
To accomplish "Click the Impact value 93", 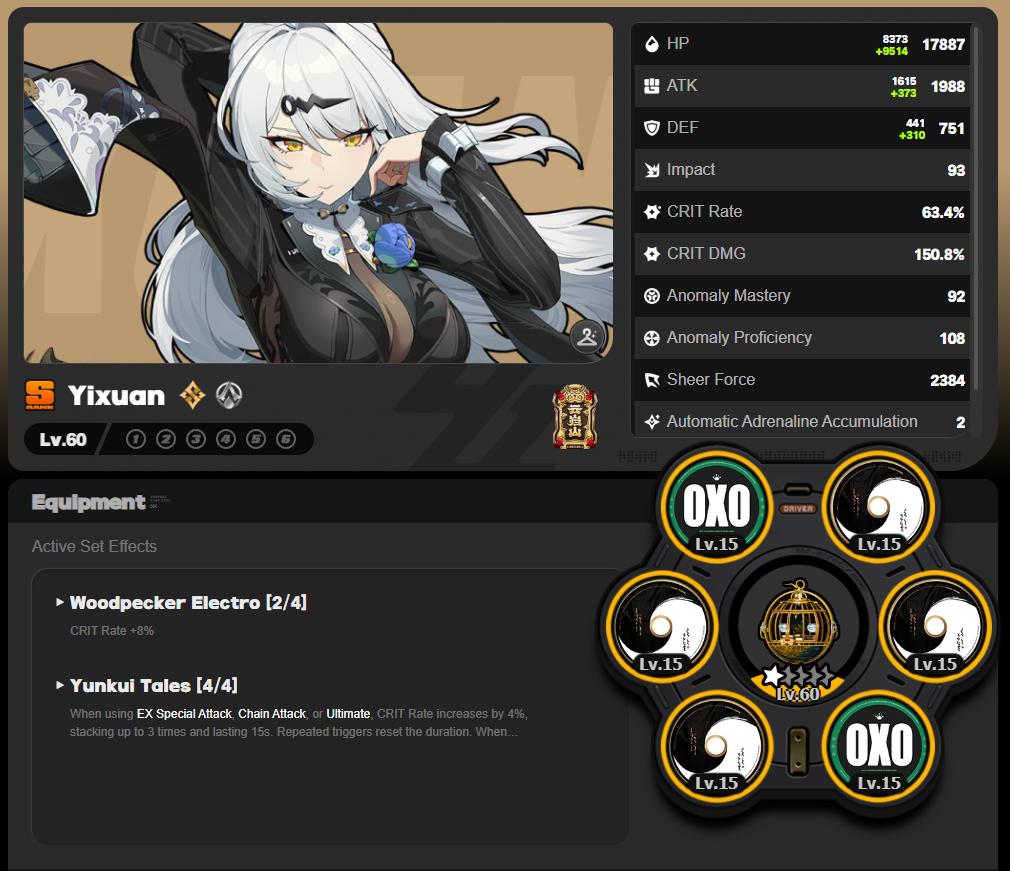I will (x=956, y=171).
